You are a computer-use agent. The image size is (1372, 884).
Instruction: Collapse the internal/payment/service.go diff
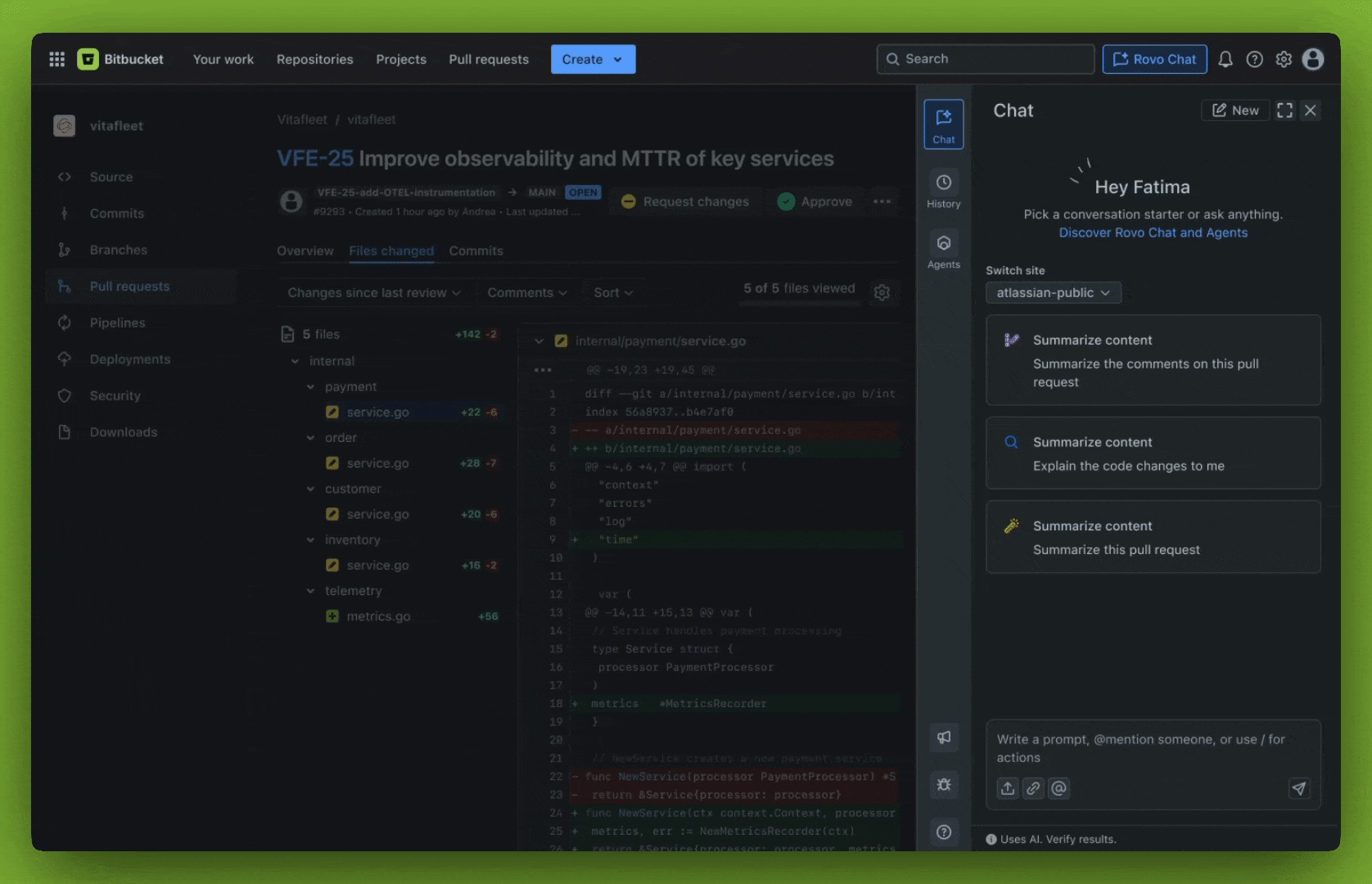coord(539,341)
